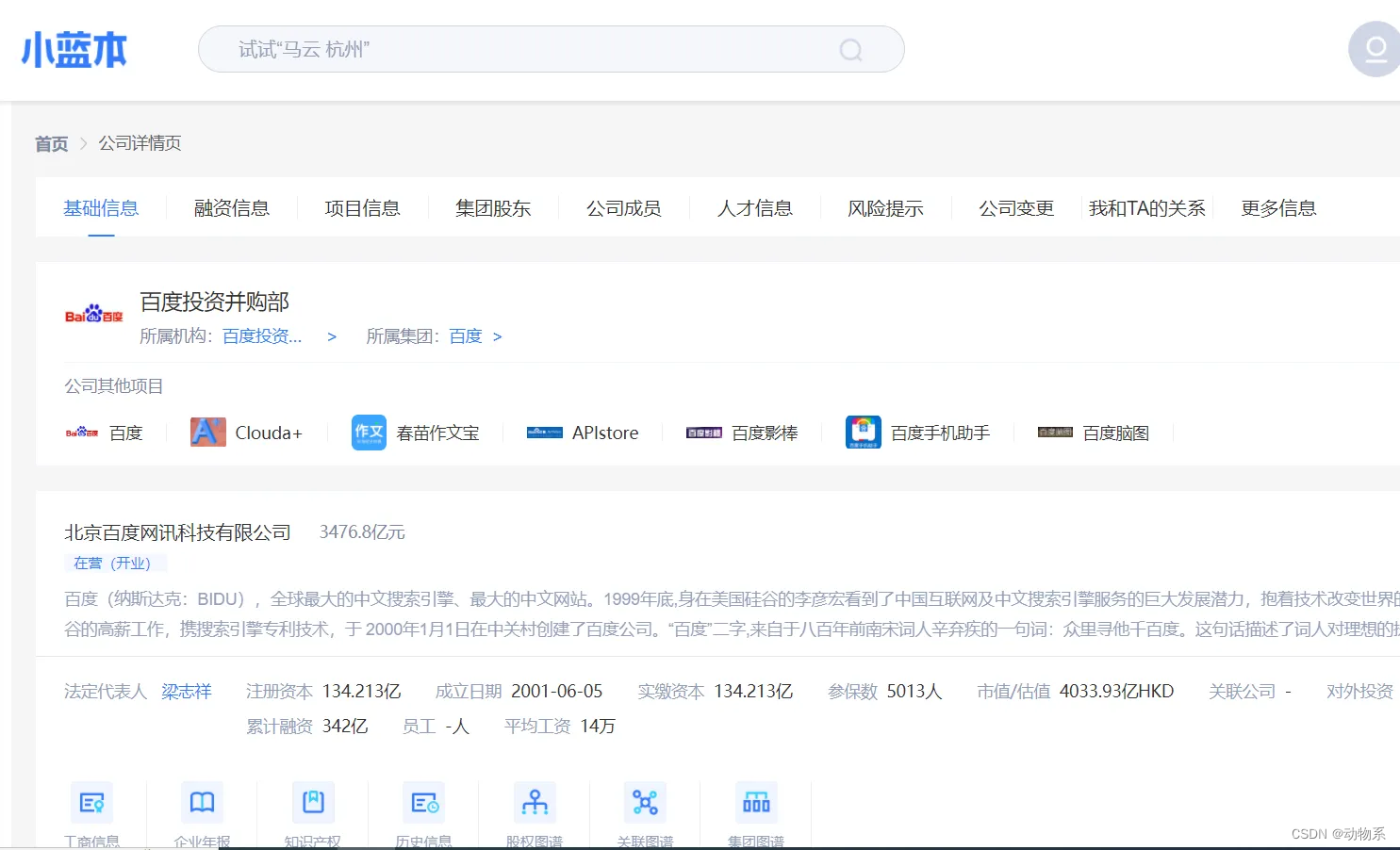Open the 更多信息 tab
The width and height of the screenshot is (1400, 850).
coord(1279,208)
